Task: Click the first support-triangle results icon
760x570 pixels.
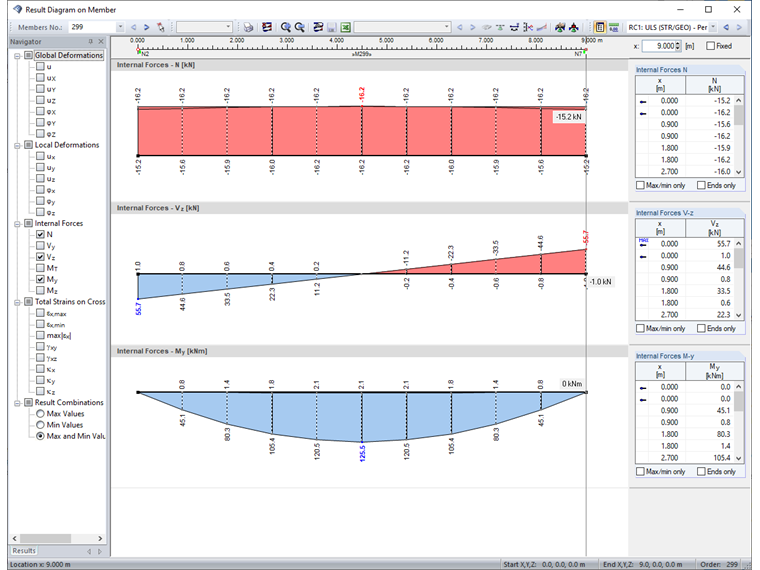Action: point(560,28)
